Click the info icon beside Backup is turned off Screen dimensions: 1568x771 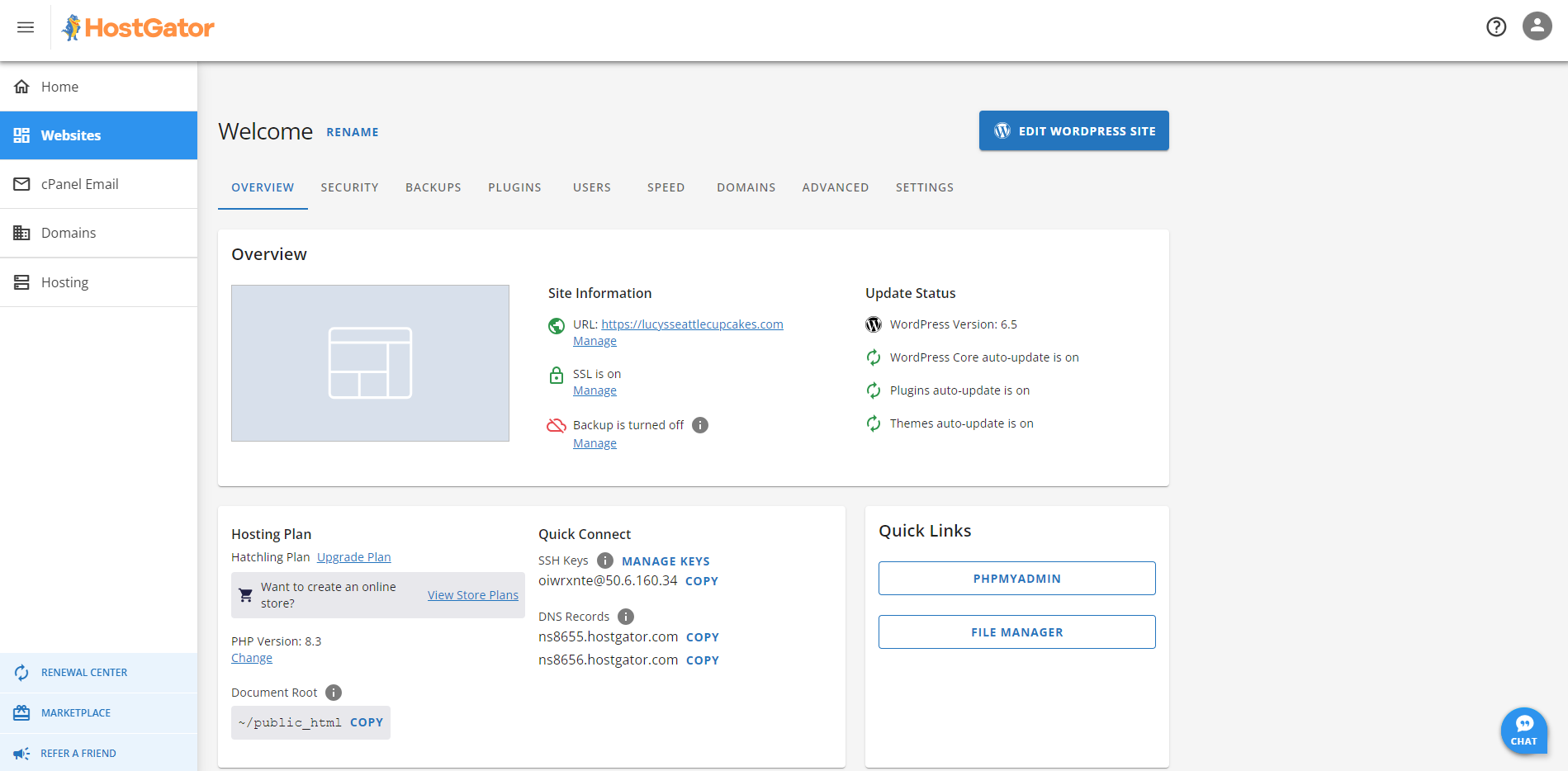(x=700, y=425)
